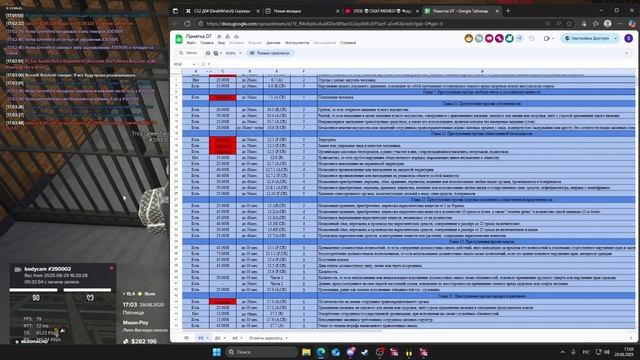Open Steam from the taskbar
The image size is (640, 360).
(364, 352)
